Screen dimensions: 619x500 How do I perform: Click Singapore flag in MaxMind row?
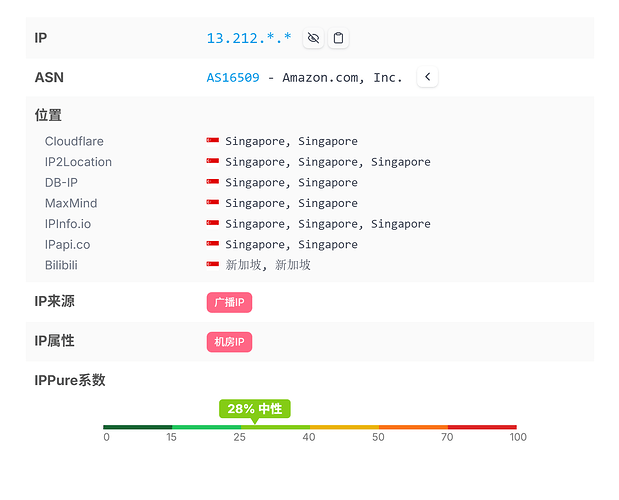tap(213, 203)
